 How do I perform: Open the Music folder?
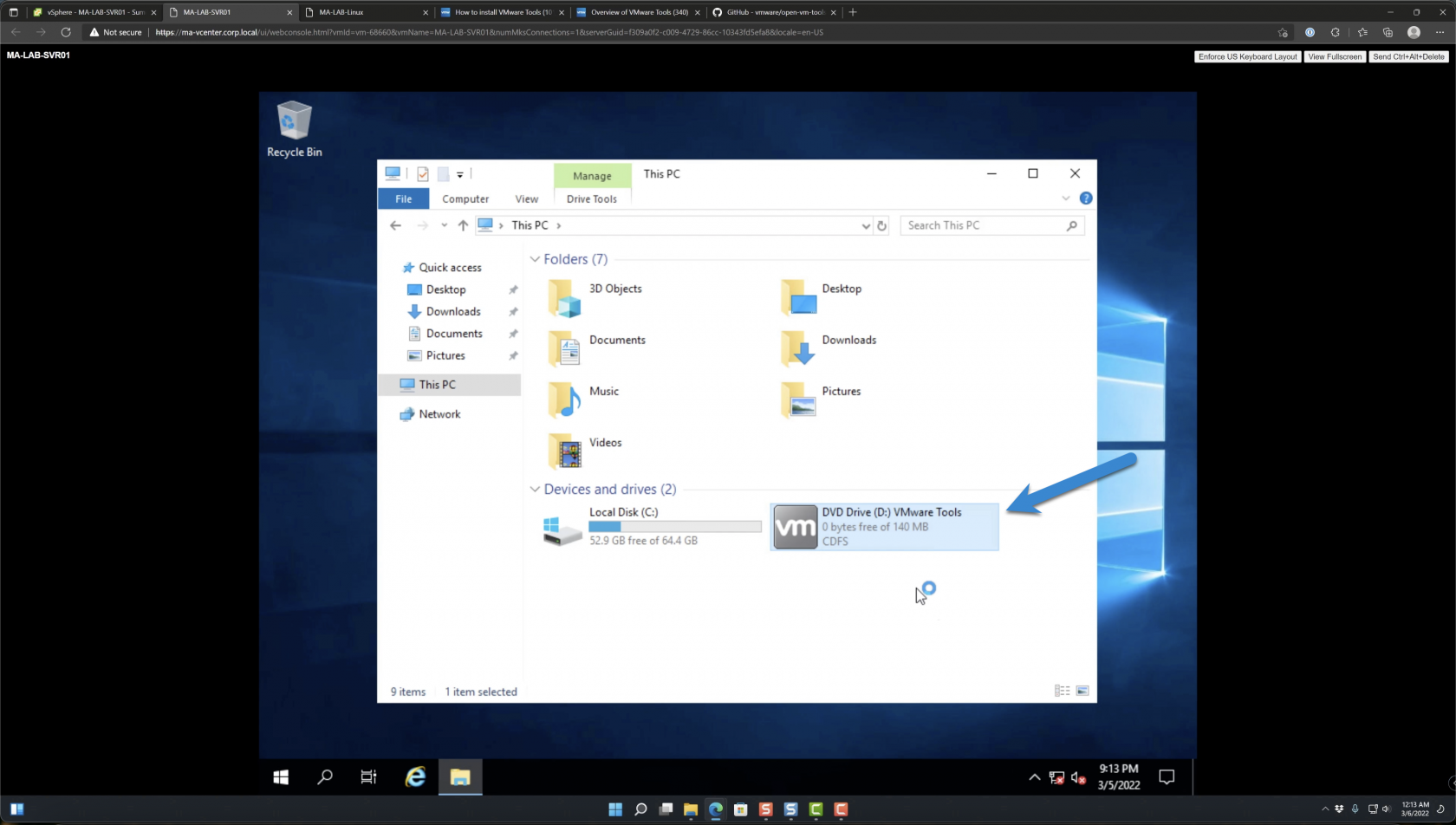click(584, 400)
